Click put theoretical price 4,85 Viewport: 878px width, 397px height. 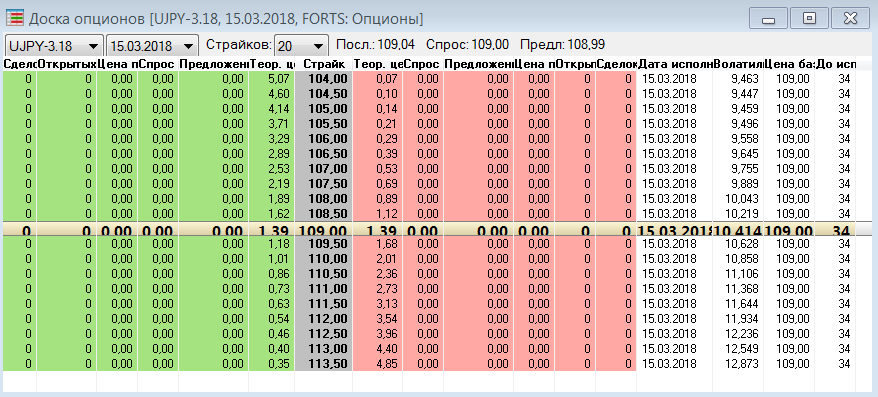pos(377,363)
